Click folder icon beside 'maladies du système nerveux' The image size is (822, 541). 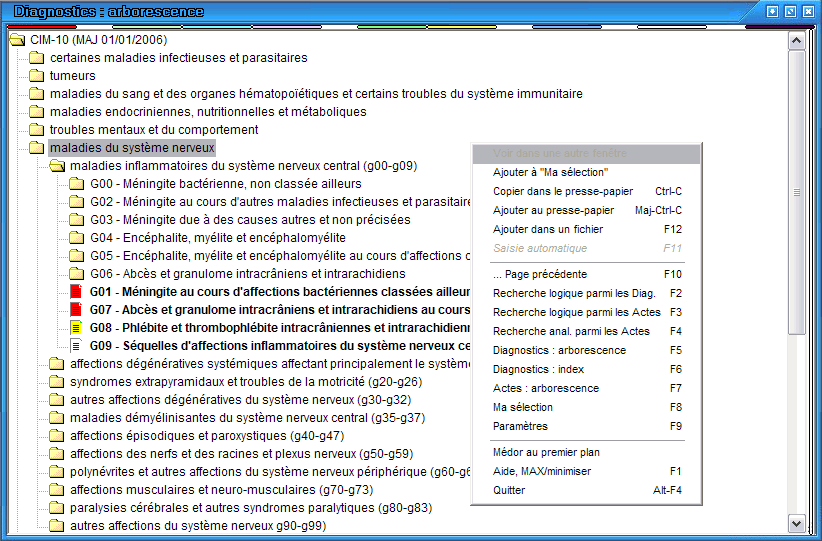tap(36, 148)
